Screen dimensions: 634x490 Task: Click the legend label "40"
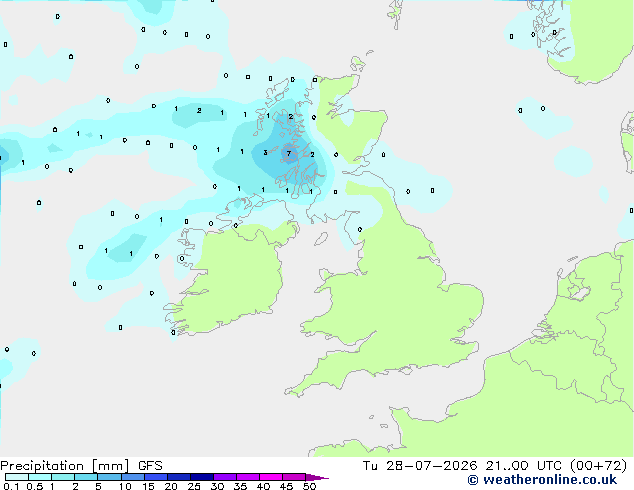point(263,486)
